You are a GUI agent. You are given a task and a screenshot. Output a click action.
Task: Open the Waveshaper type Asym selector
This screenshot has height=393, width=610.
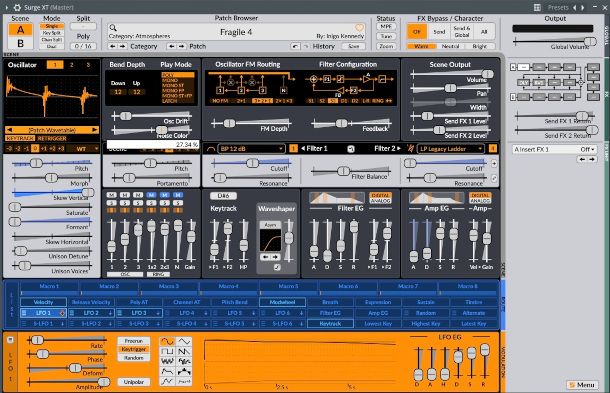(x=270, y=225)
